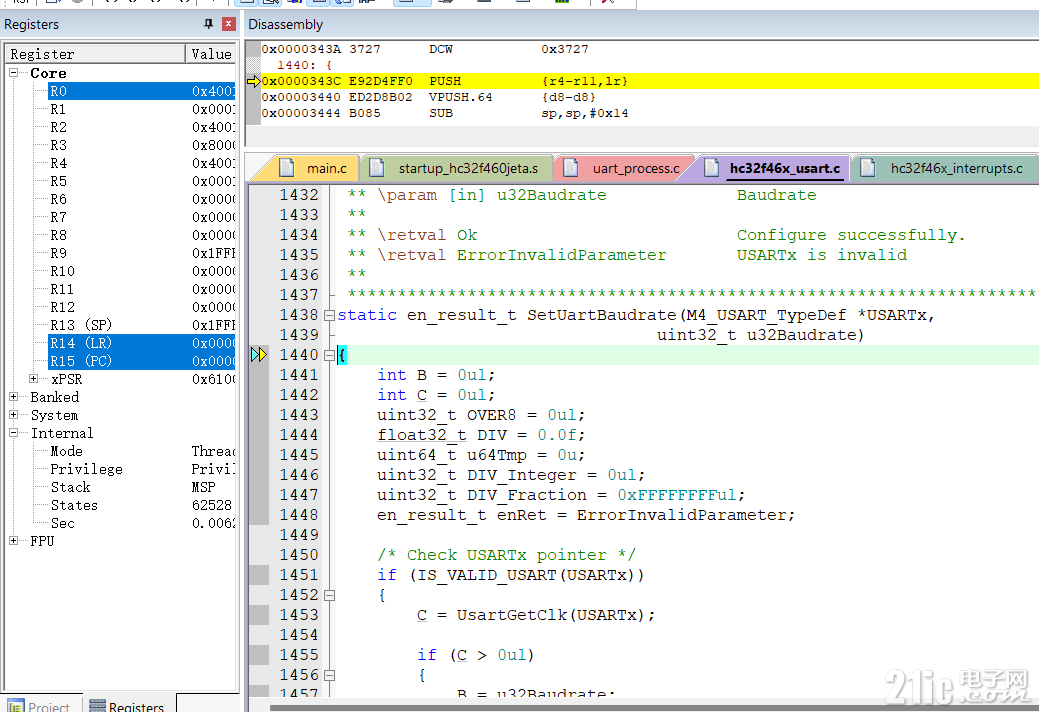Set breakpoint in gutter at line 1455
This screenshot has width=1039, height=712.
(258, 655)
